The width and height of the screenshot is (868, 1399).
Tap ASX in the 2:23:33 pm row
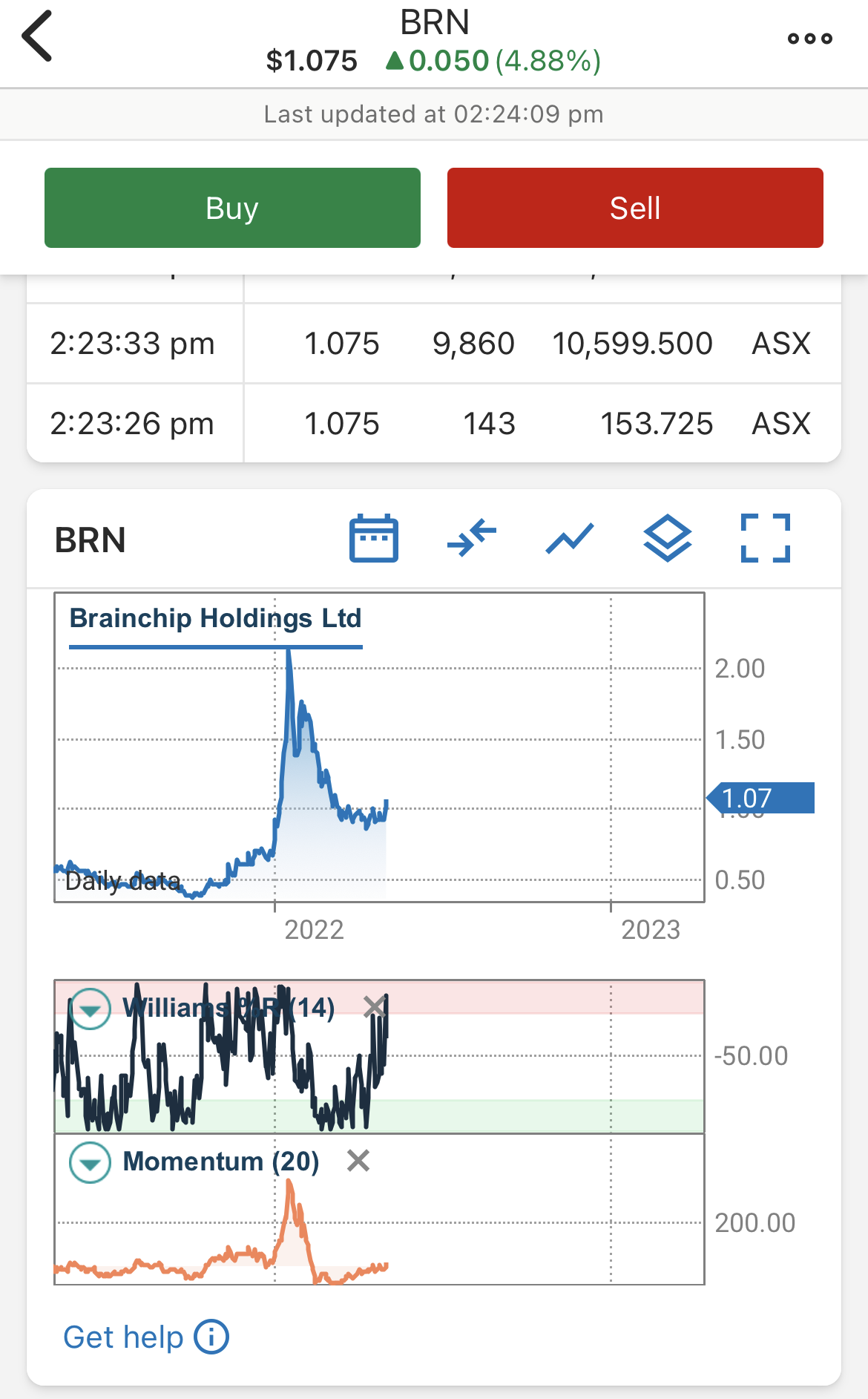coord(781,344)
